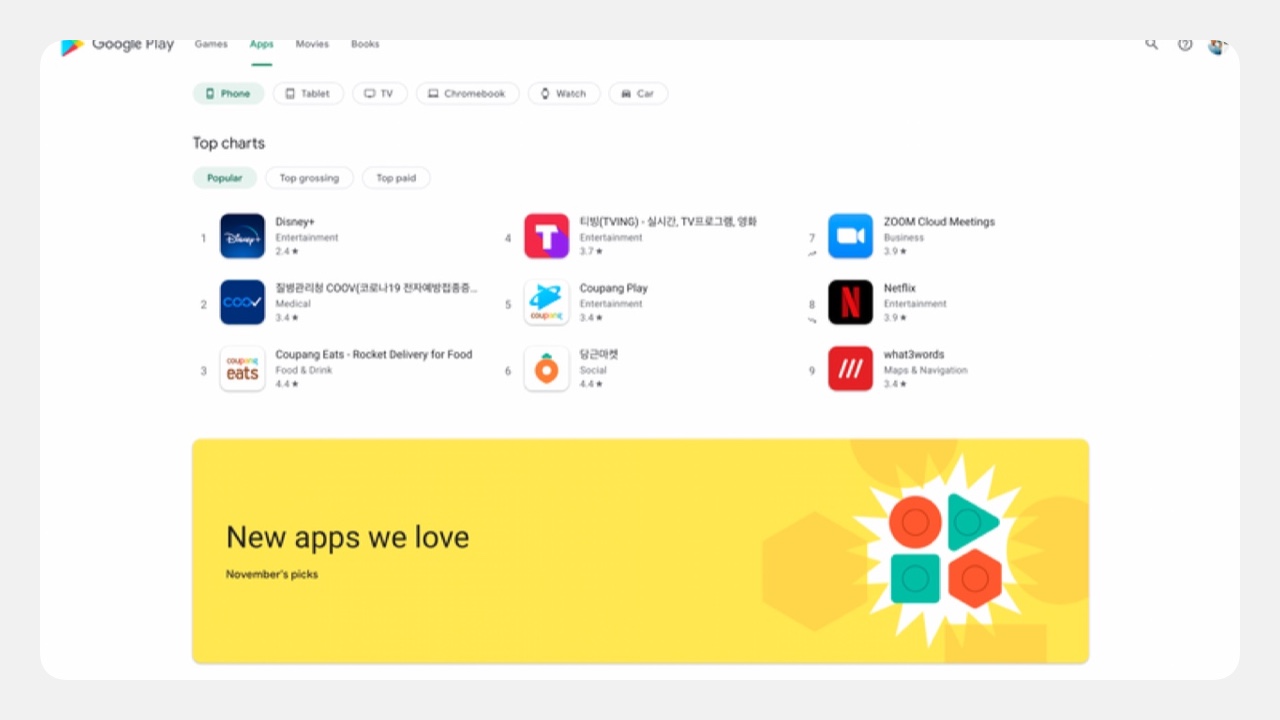Select the TV device filter
Viewport: 1280px width, 720px height.
380,93
